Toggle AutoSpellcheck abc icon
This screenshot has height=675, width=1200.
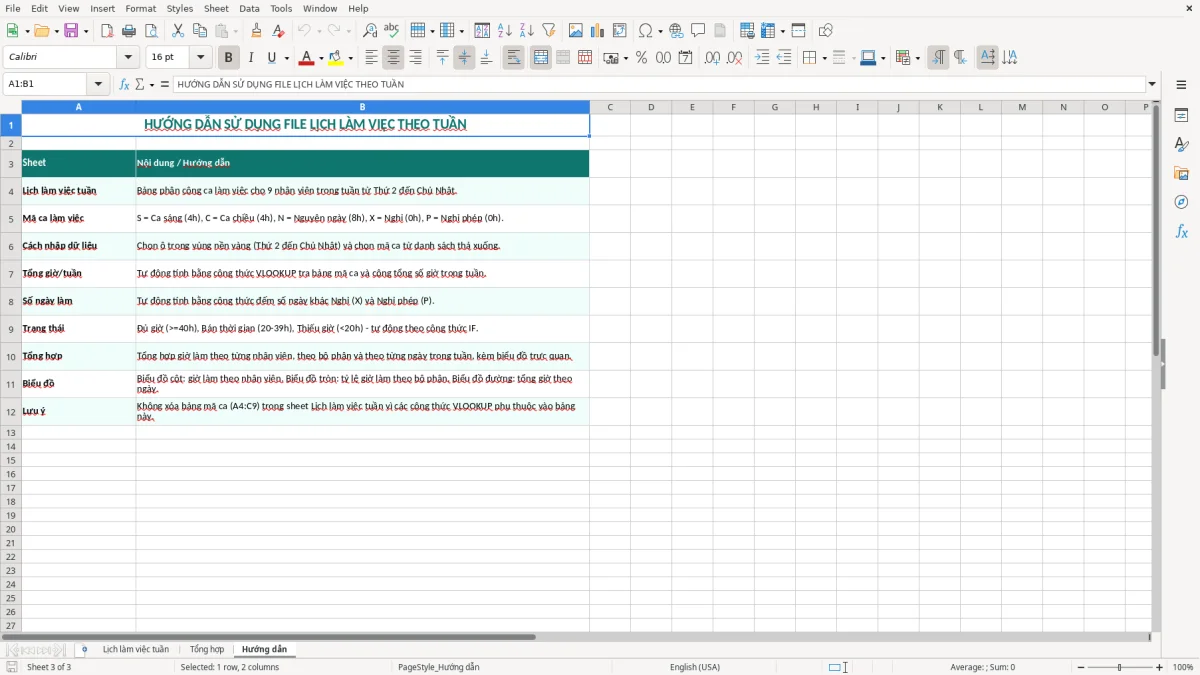coord(392,31)
